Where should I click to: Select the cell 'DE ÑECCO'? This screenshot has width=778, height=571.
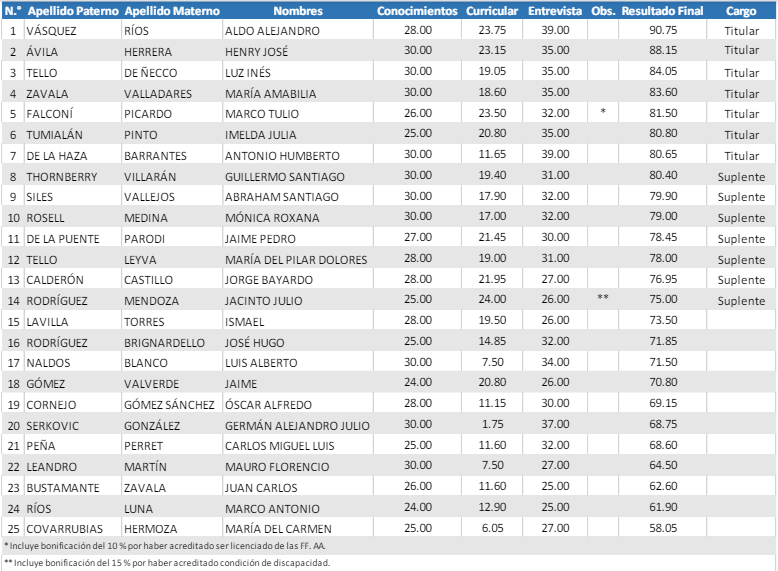click(150, 73)
